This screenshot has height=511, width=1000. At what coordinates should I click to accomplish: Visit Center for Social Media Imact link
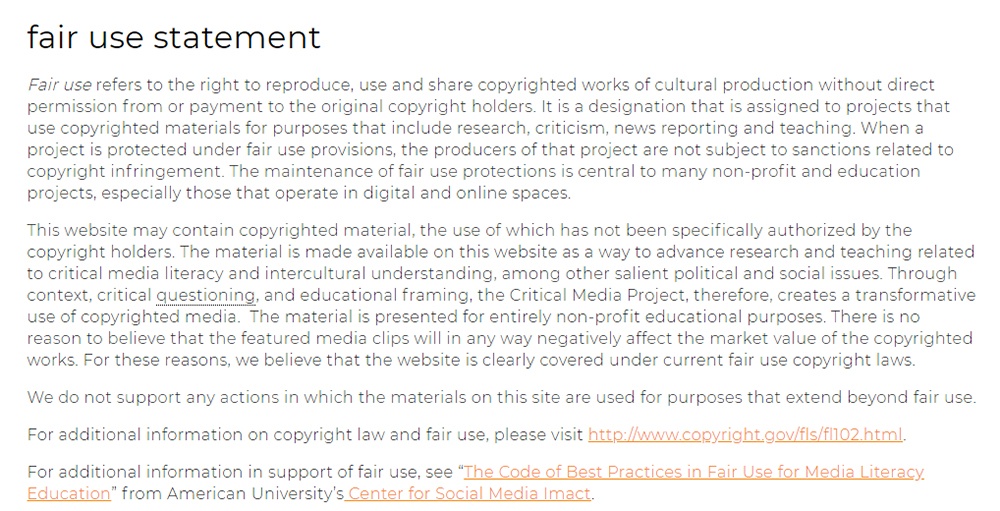(x=468, y=493)
